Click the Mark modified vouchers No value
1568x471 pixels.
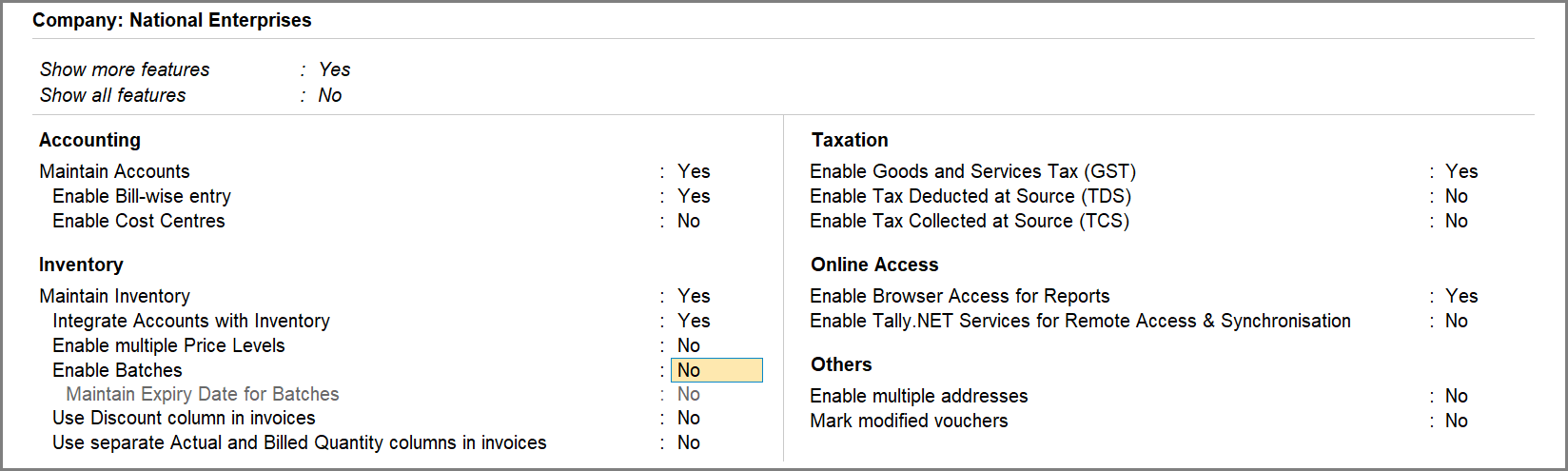(1456, 421)
